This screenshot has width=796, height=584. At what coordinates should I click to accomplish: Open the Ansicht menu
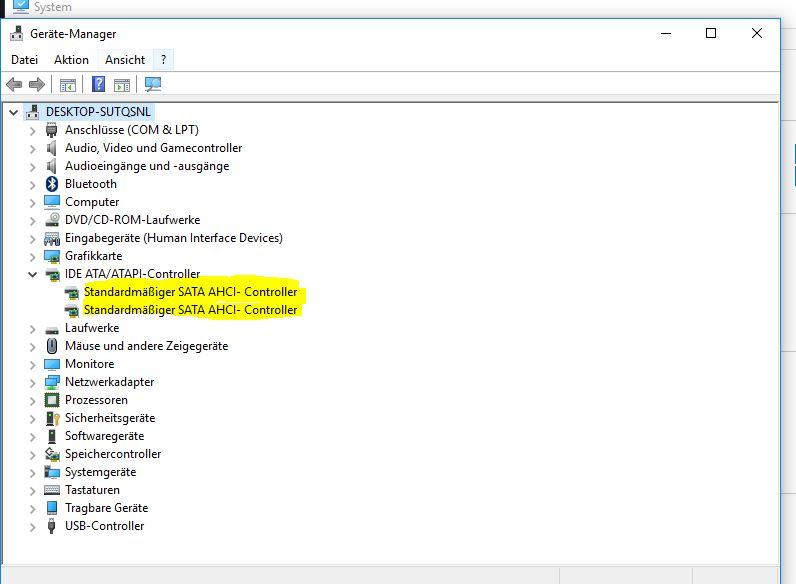pyautogui.click(x=125, y=60)
